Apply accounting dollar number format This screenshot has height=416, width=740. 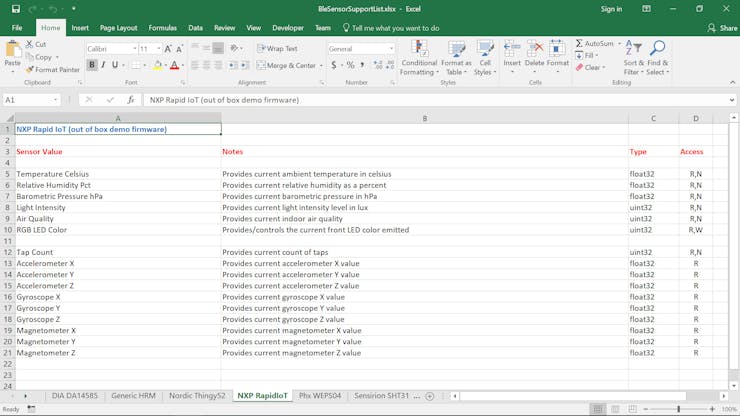pos(334,65)
